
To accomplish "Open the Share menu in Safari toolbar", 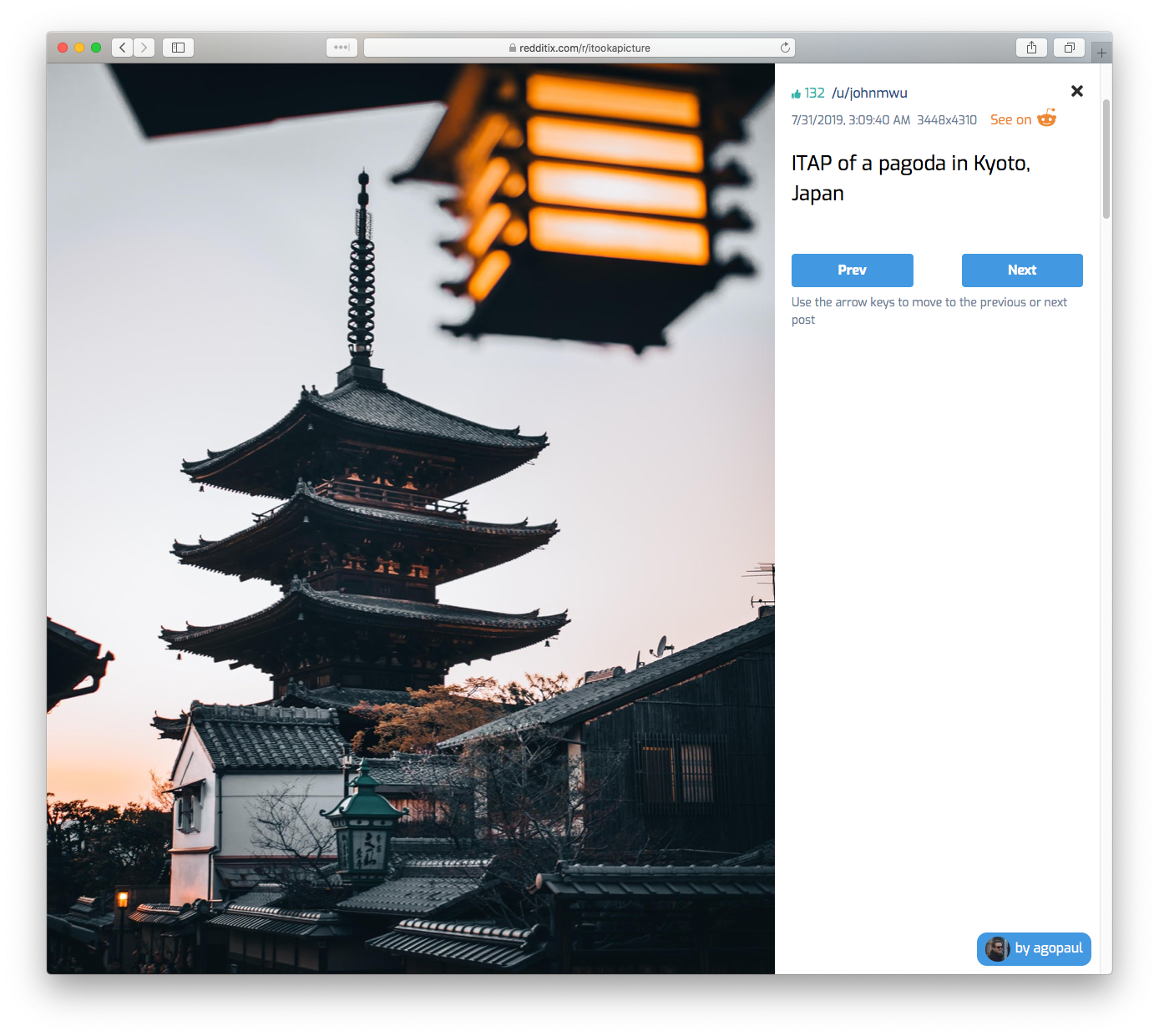I will coord(1031,48).
